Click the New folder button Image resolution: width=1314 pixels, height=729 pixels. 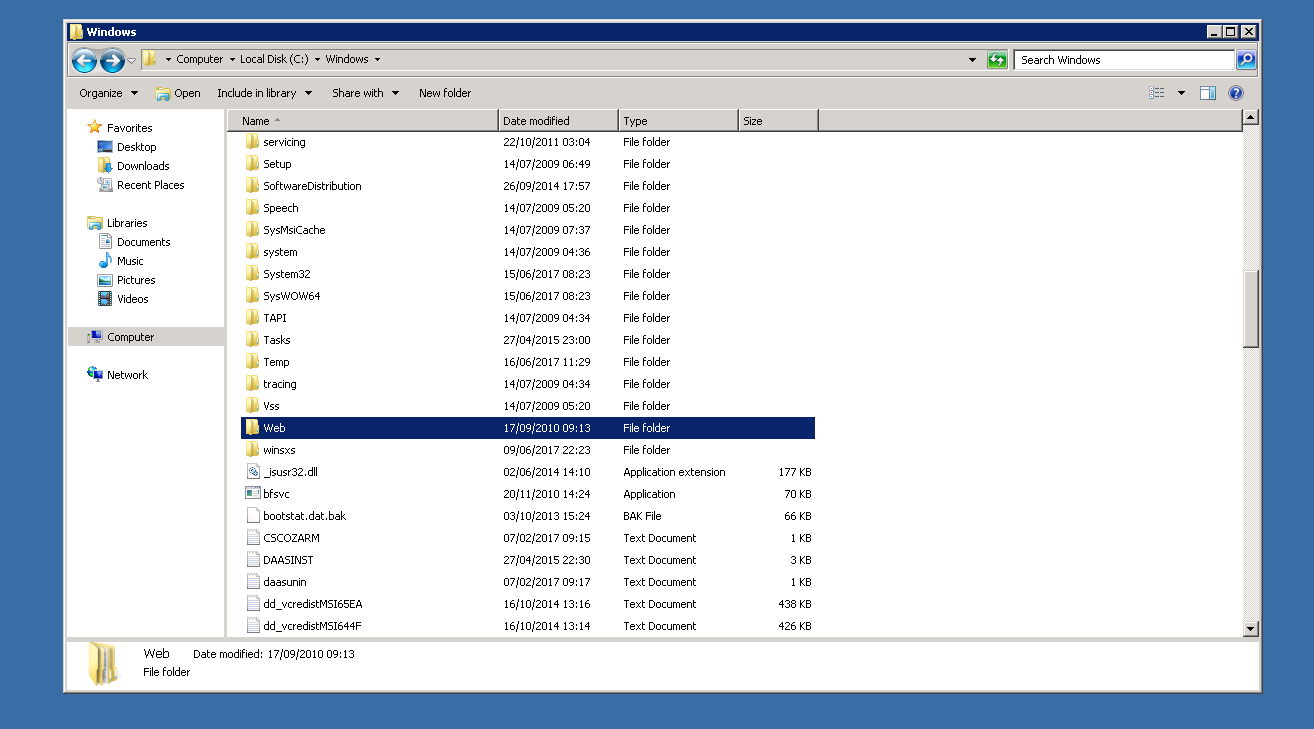(445, 93)
